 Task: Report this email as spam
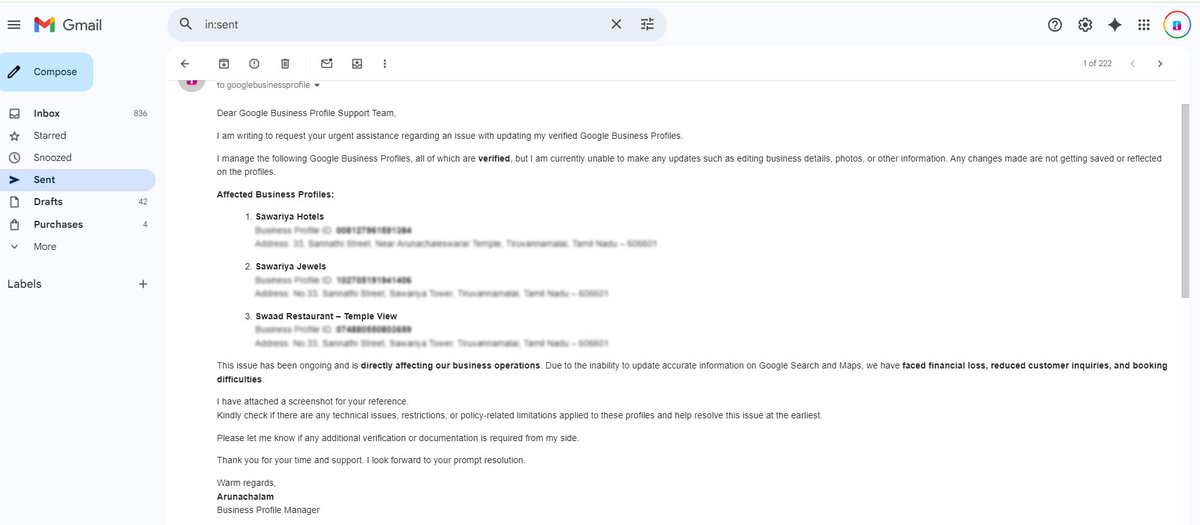coord(254,64)
